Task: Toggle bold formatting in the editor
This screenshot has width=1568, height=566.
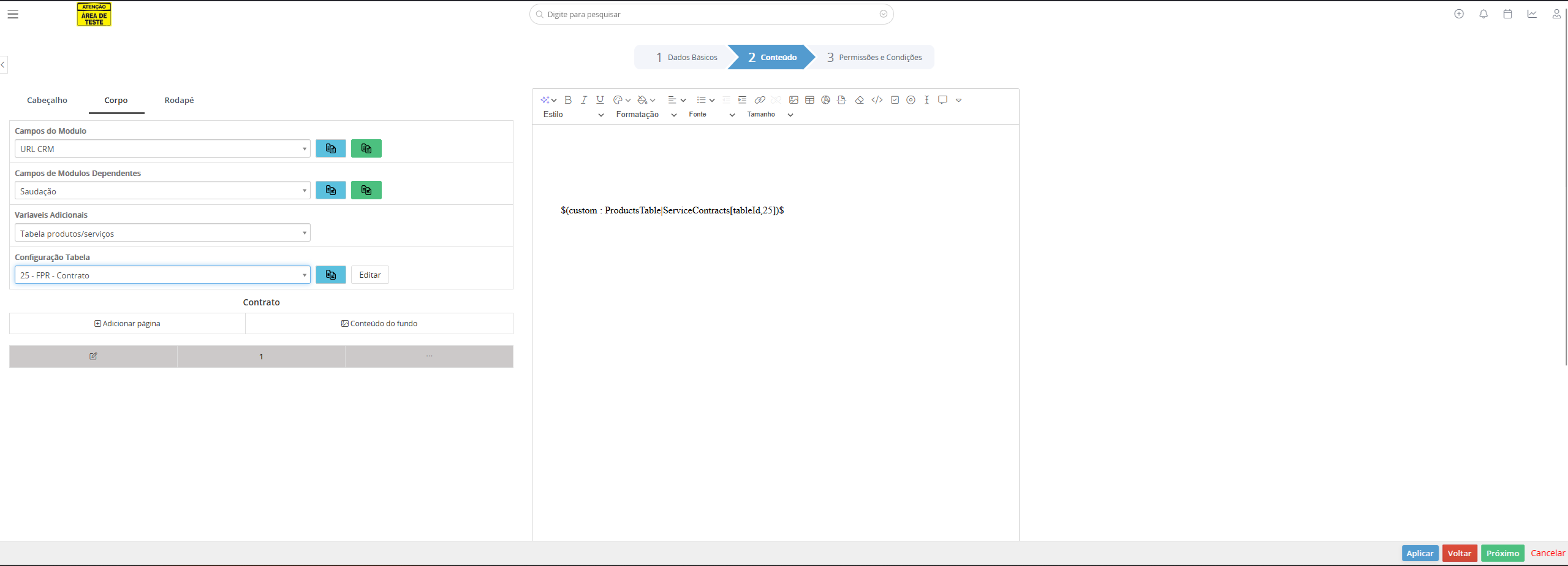Action: [568, 100]
